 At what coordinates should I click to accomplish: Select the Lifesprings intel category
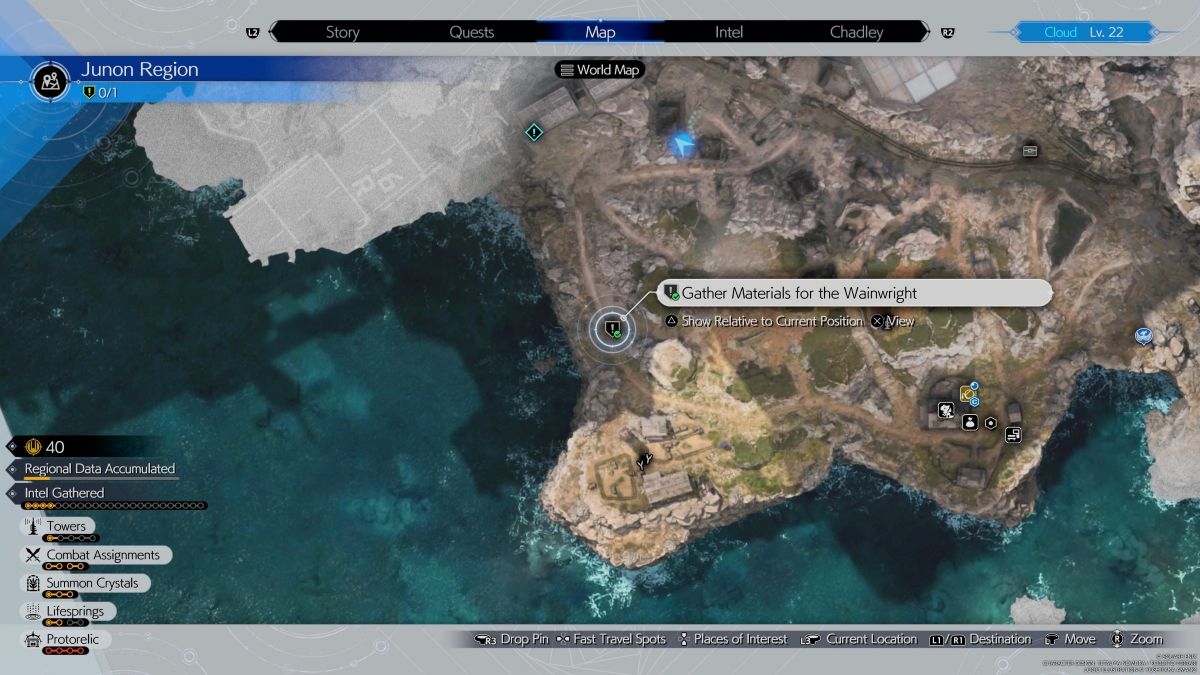(x=68, y=611)
